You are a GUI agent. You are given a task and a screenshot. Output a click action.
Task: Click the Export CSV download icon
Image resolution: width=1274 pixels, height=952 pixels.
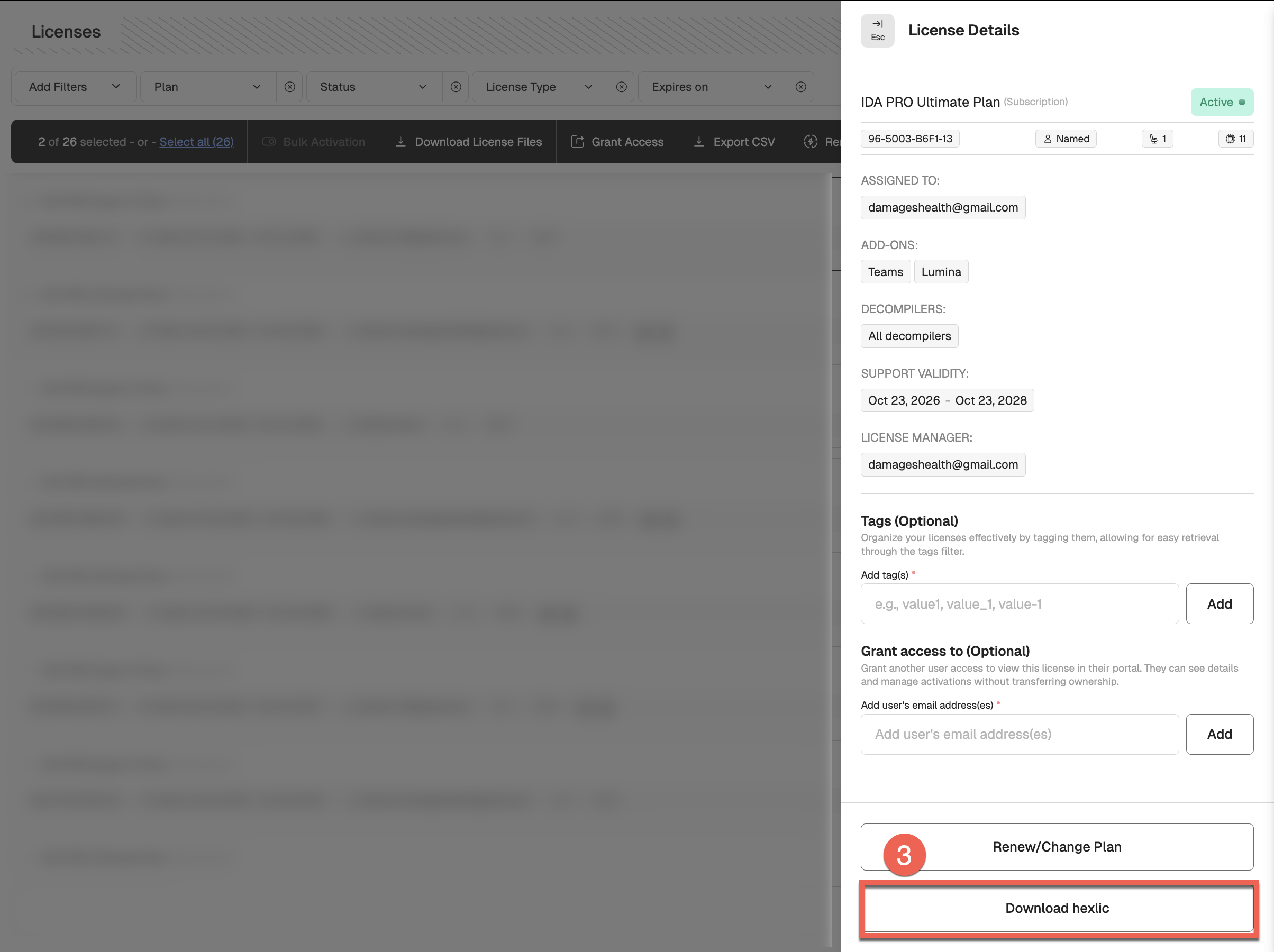click(x=699, y=142)
